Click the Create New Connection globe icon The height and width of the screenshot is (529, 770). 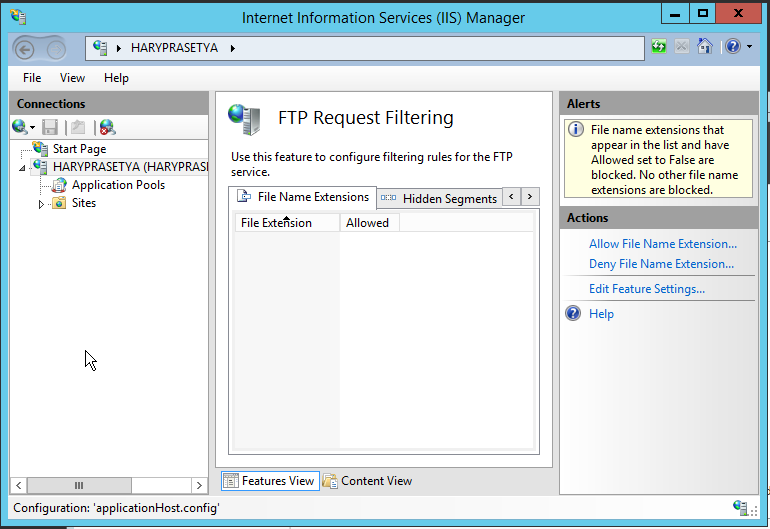pyautogui.click(x=20, y=127)
